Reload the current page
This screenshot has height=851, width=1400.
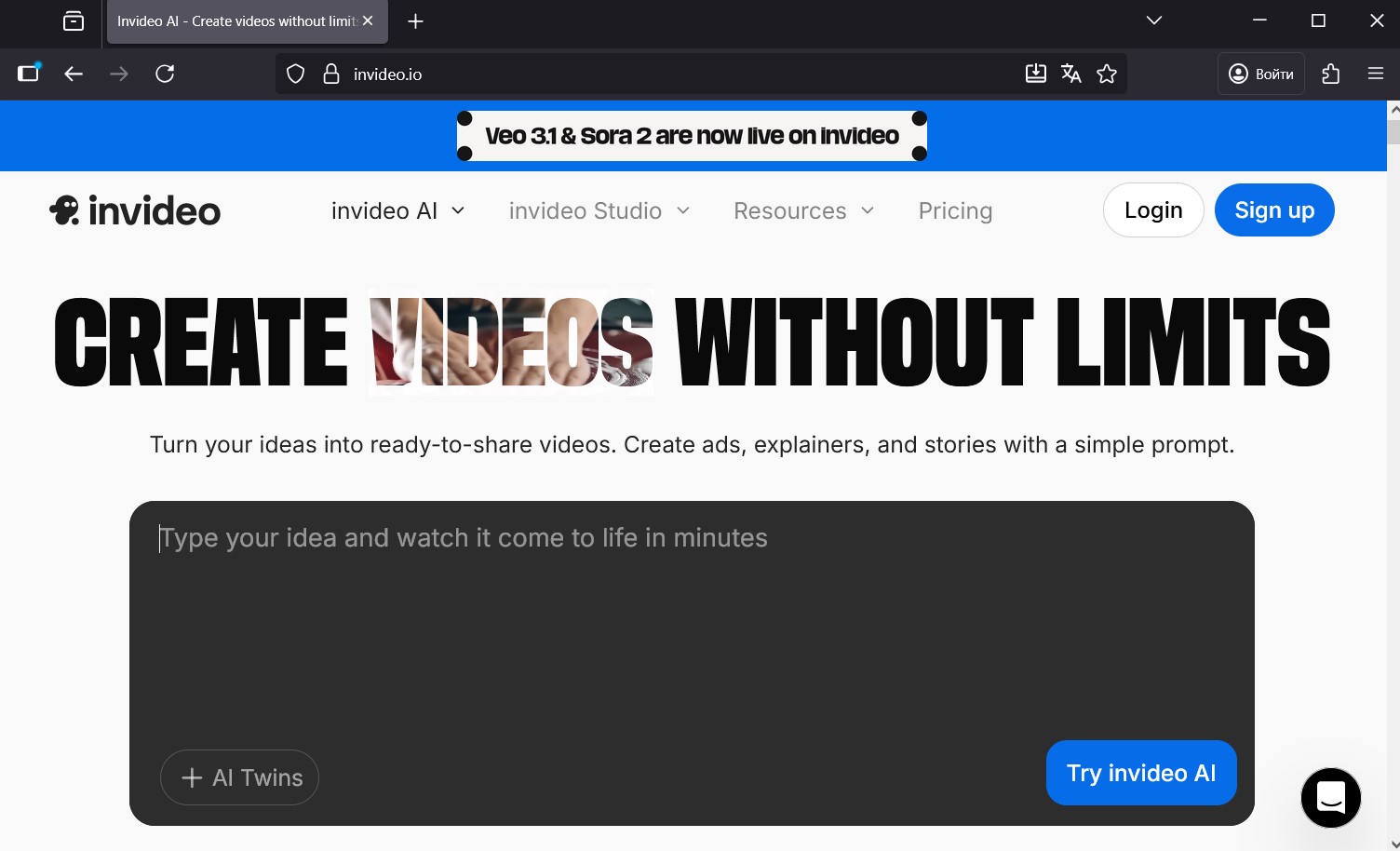click(165, 74)
